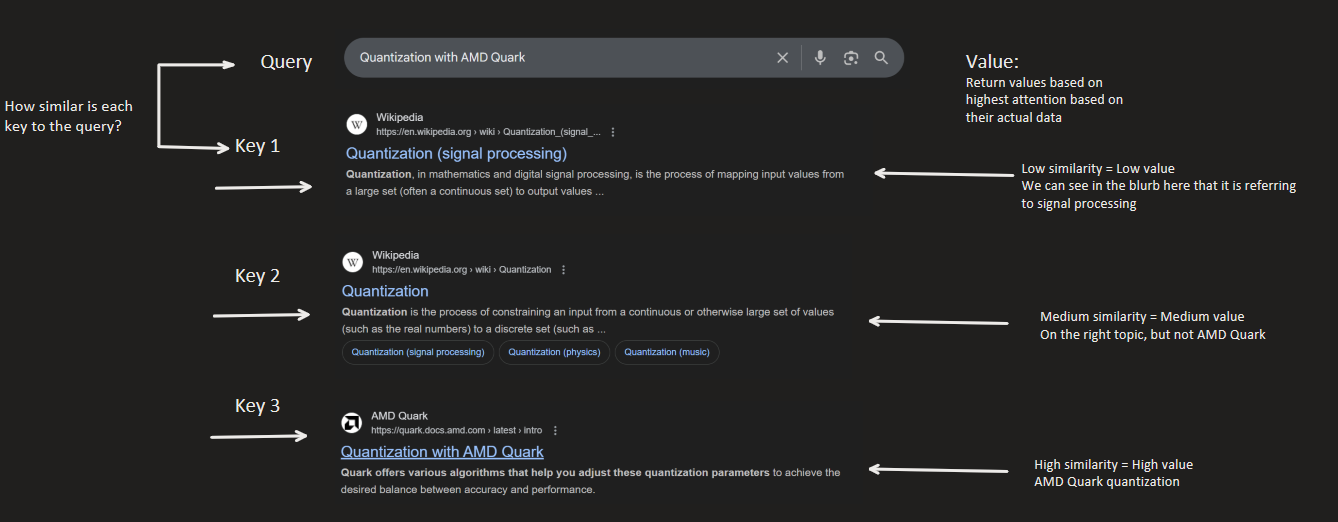Select the Quantization (music) chip
Screen dimensions: 1338x522
667,352
